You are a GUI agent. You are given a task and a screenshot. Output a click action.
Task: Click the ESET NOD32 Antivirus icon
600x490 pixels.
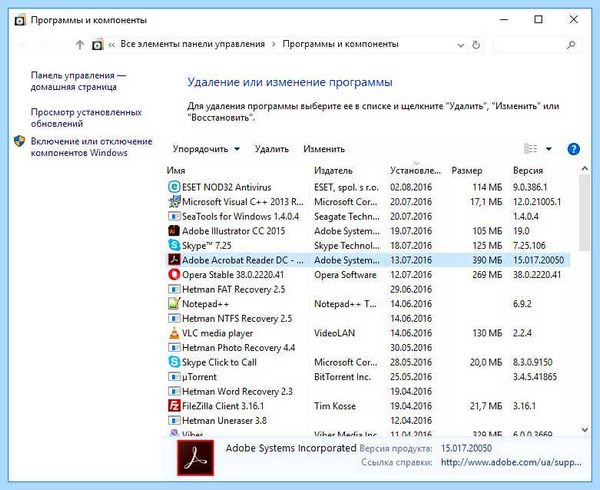(174, 187)
